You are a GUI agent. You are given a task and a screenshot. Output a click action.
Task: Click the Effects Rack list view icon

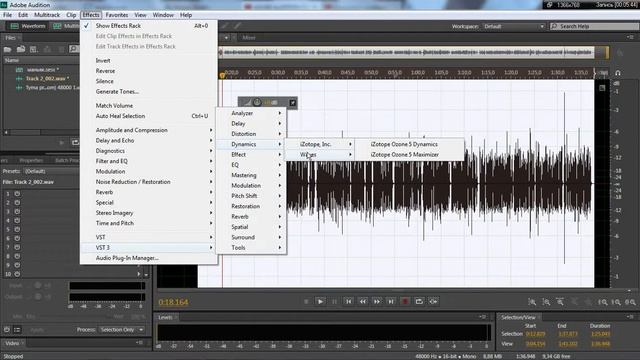point(17,329)
